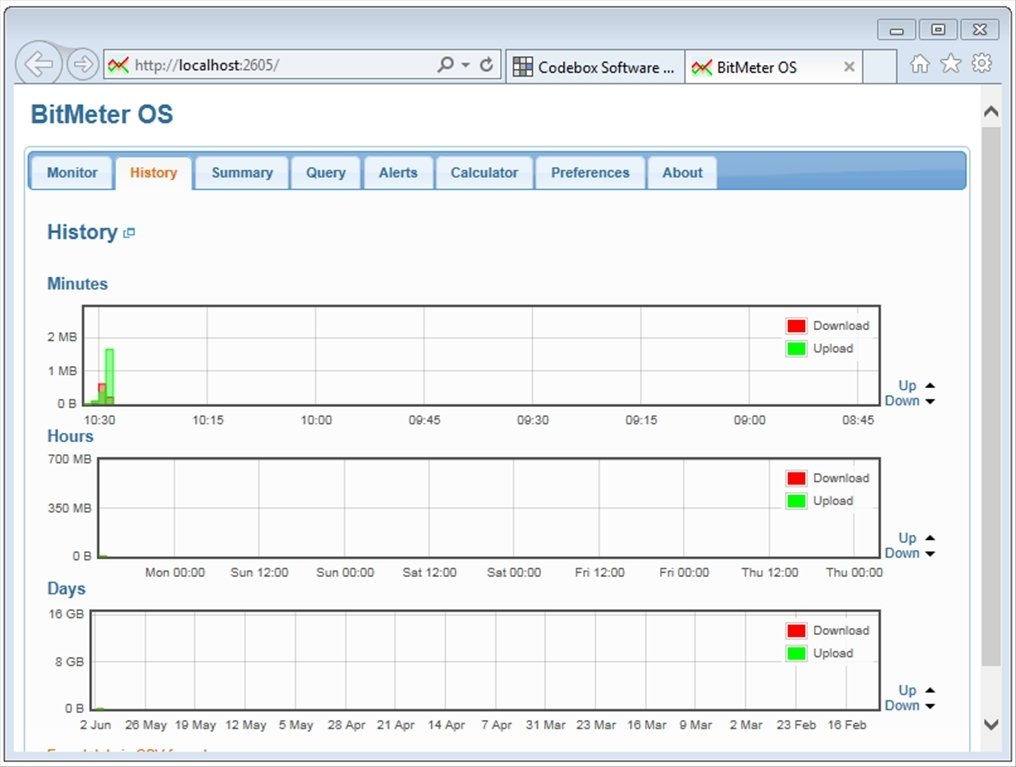Open browser Tools gear icon
This screenshot has width=1016, height=767.
pyautogui.click(x=982, y=63)
